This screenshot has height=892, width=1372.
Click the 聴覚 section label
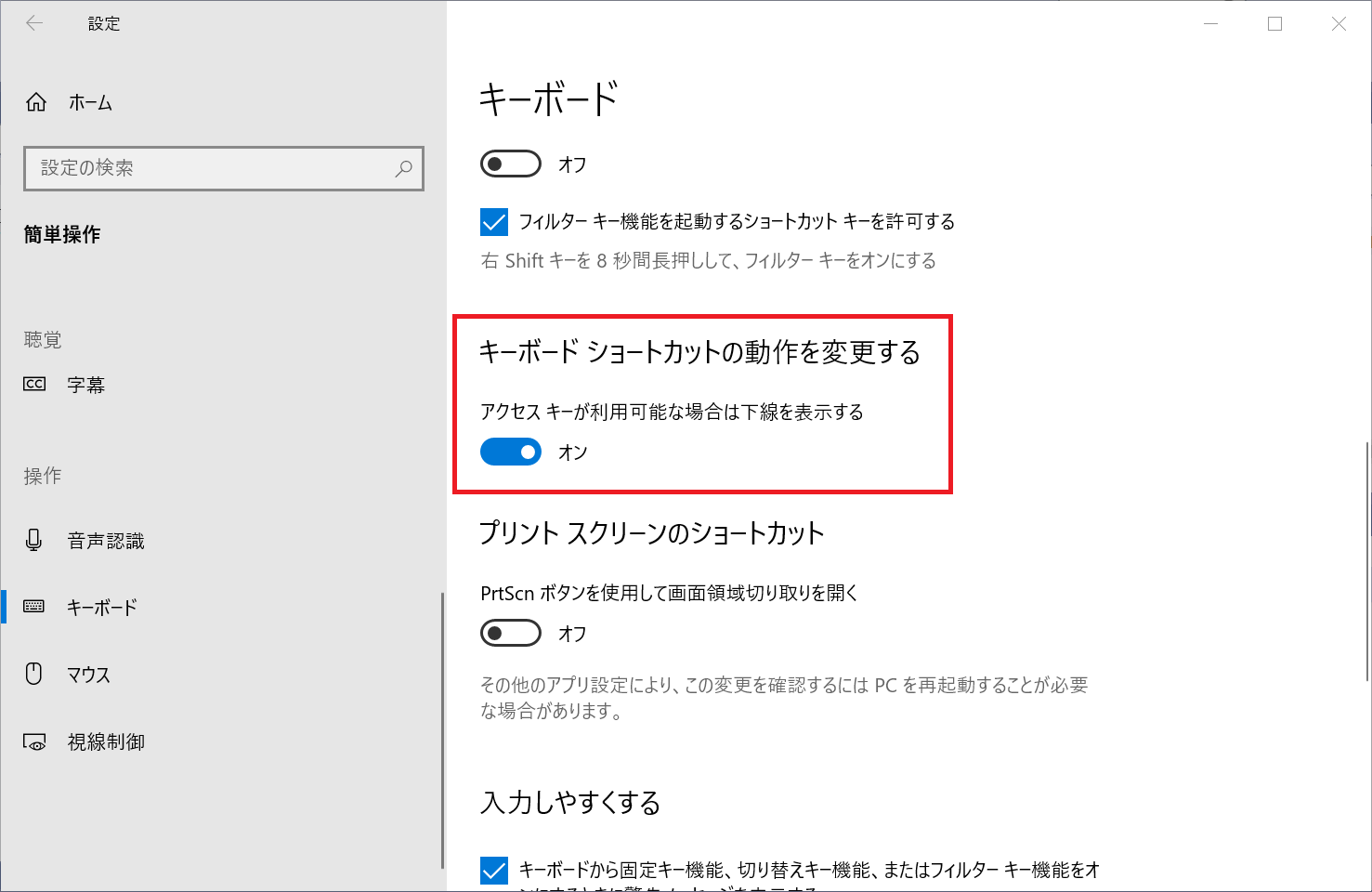coord(43,339)
